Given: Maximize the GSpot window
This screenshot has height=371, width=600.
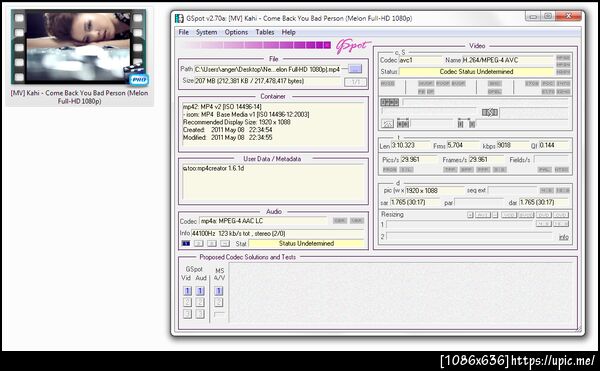Looking at the screenshot, I should pyautogui.click(x=548, y=16).
